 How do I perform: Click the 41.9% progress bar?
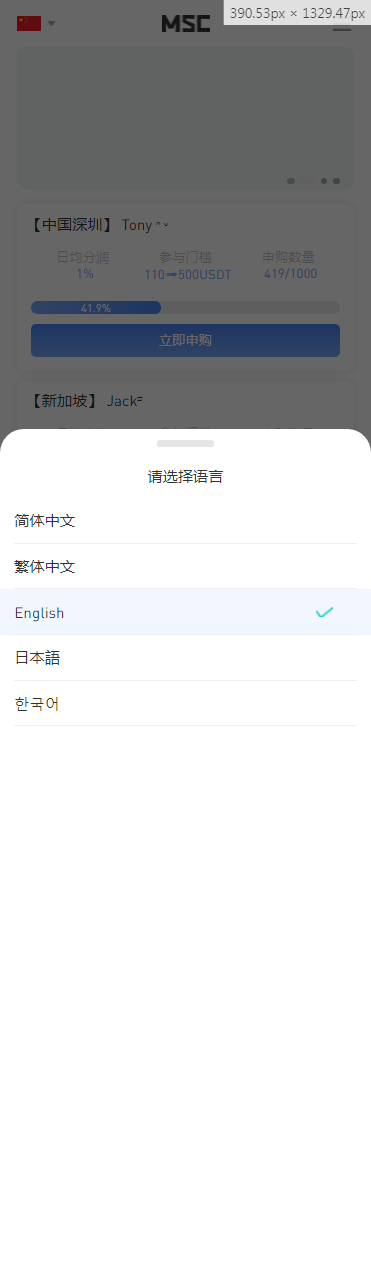pos(185,308)
